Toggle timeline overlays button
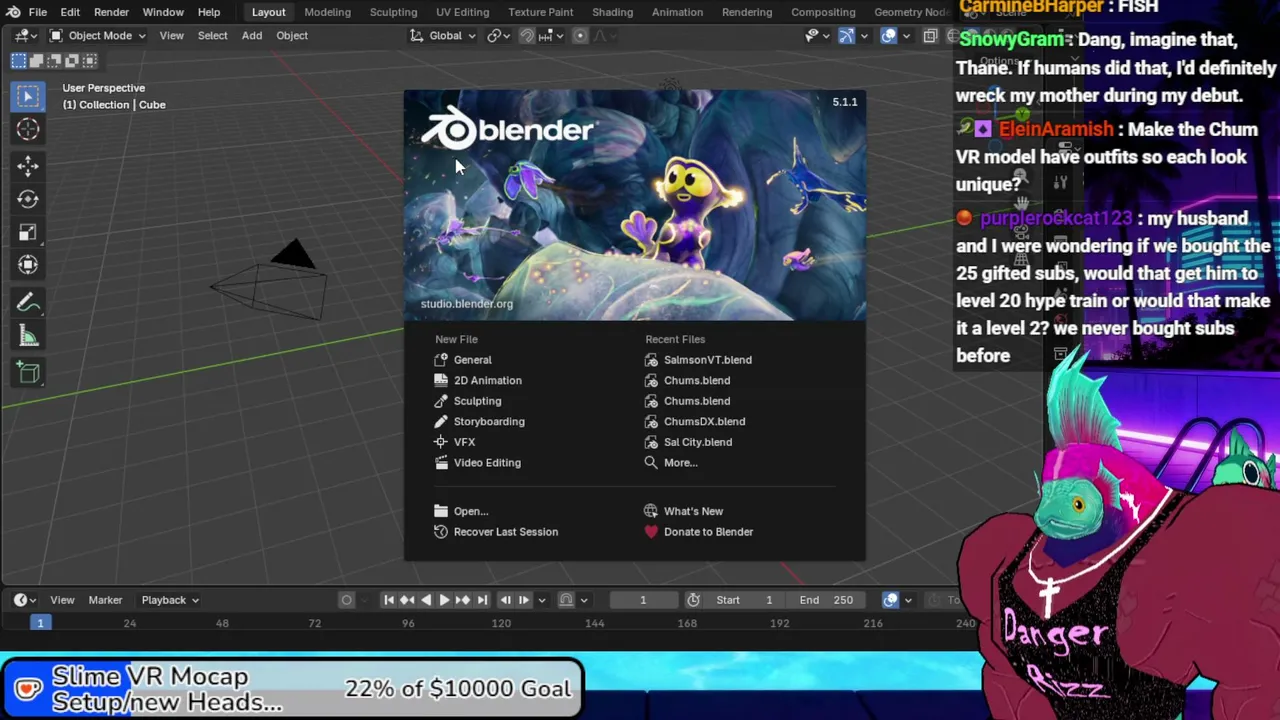 890,600
